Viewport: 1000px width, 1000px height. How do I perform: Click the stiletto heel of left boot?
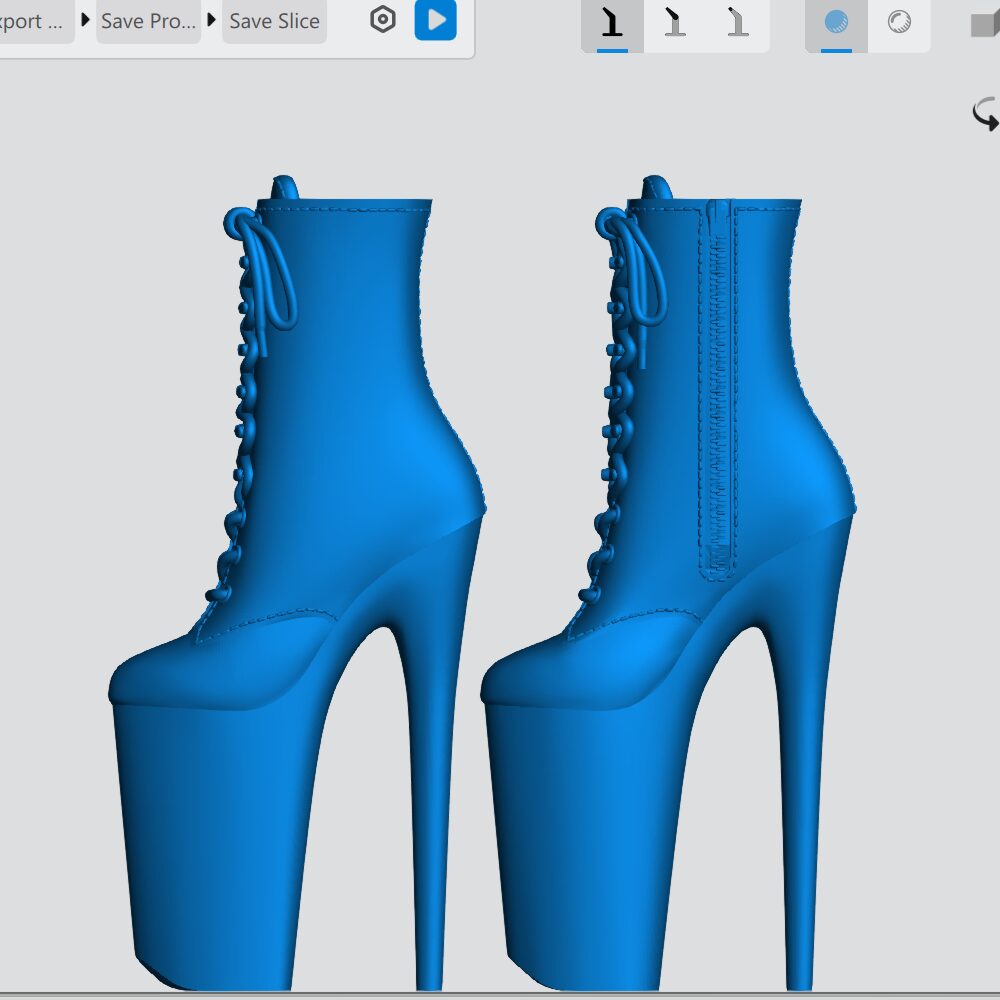(430, 800)
